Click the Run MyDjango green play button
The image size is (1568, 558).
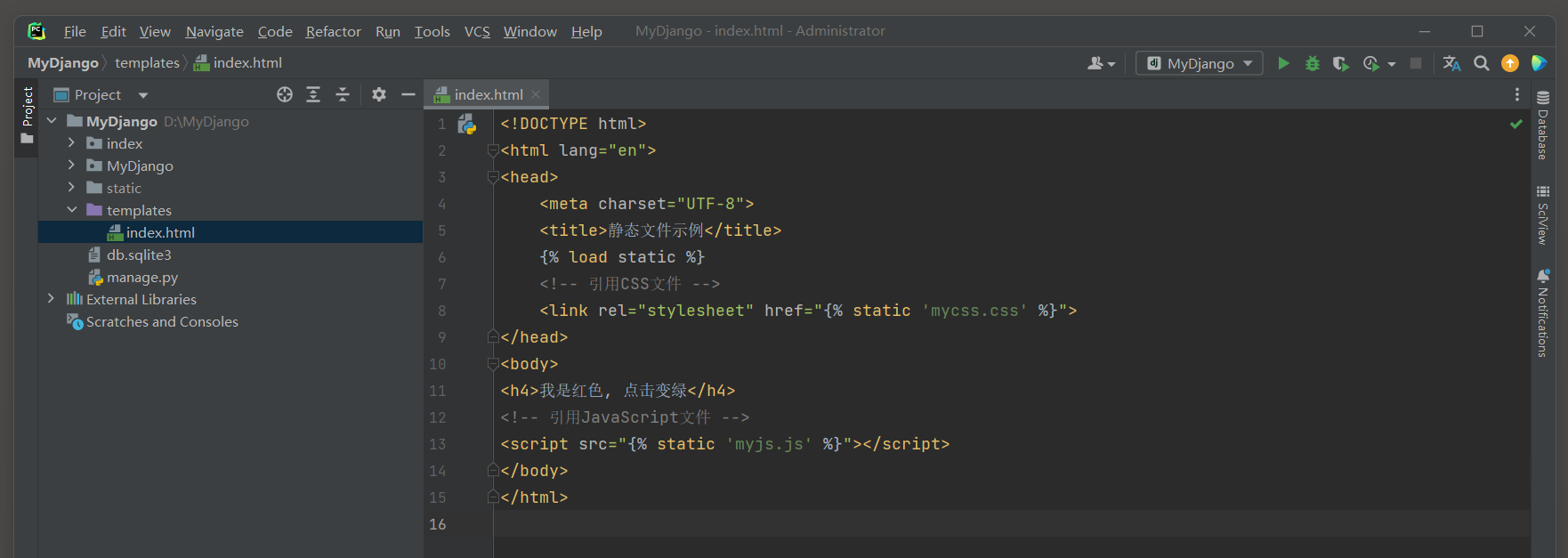(x=1283, y=63)
